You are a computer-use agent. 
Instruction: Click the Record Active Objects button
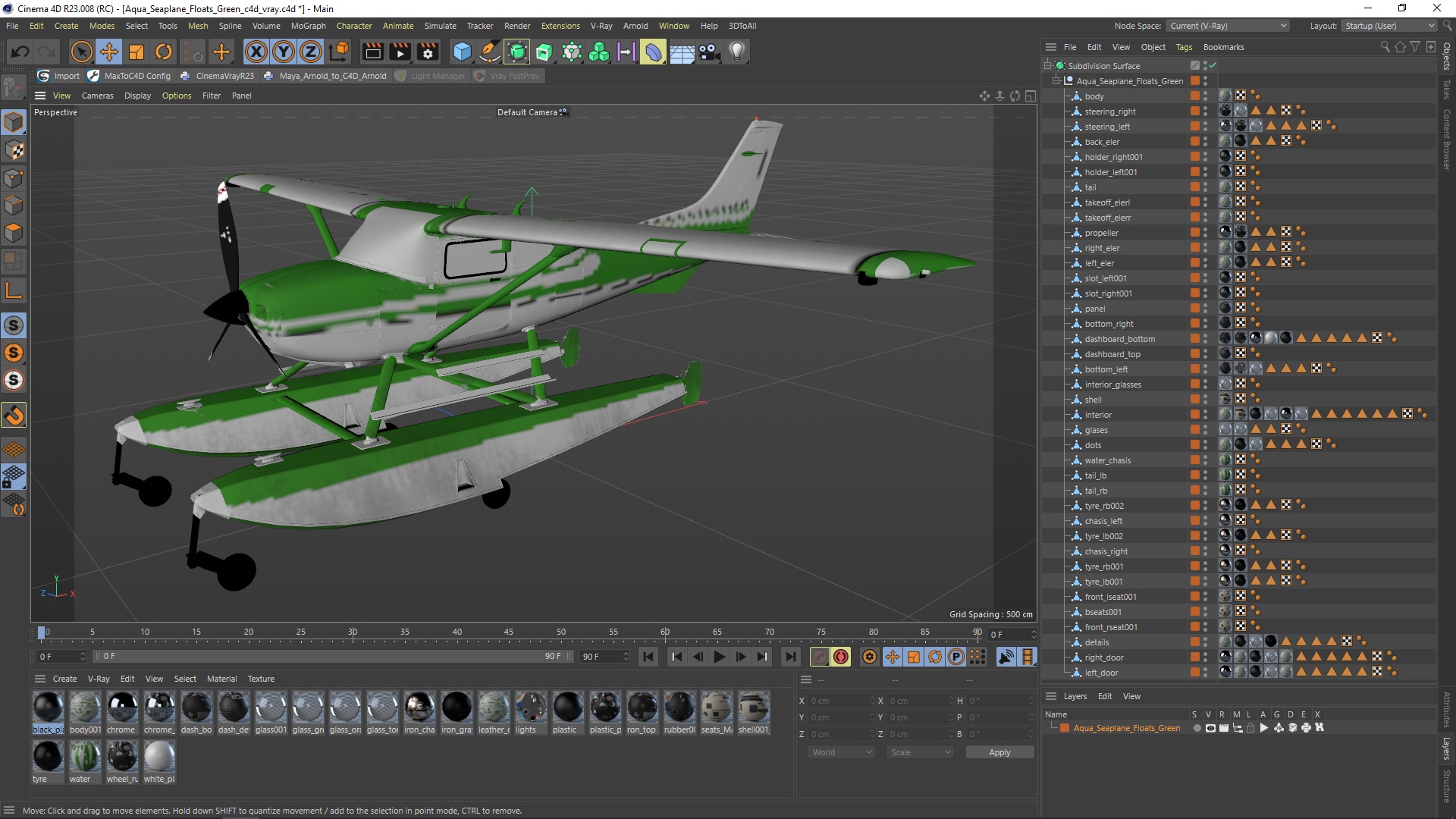(819, 657)
